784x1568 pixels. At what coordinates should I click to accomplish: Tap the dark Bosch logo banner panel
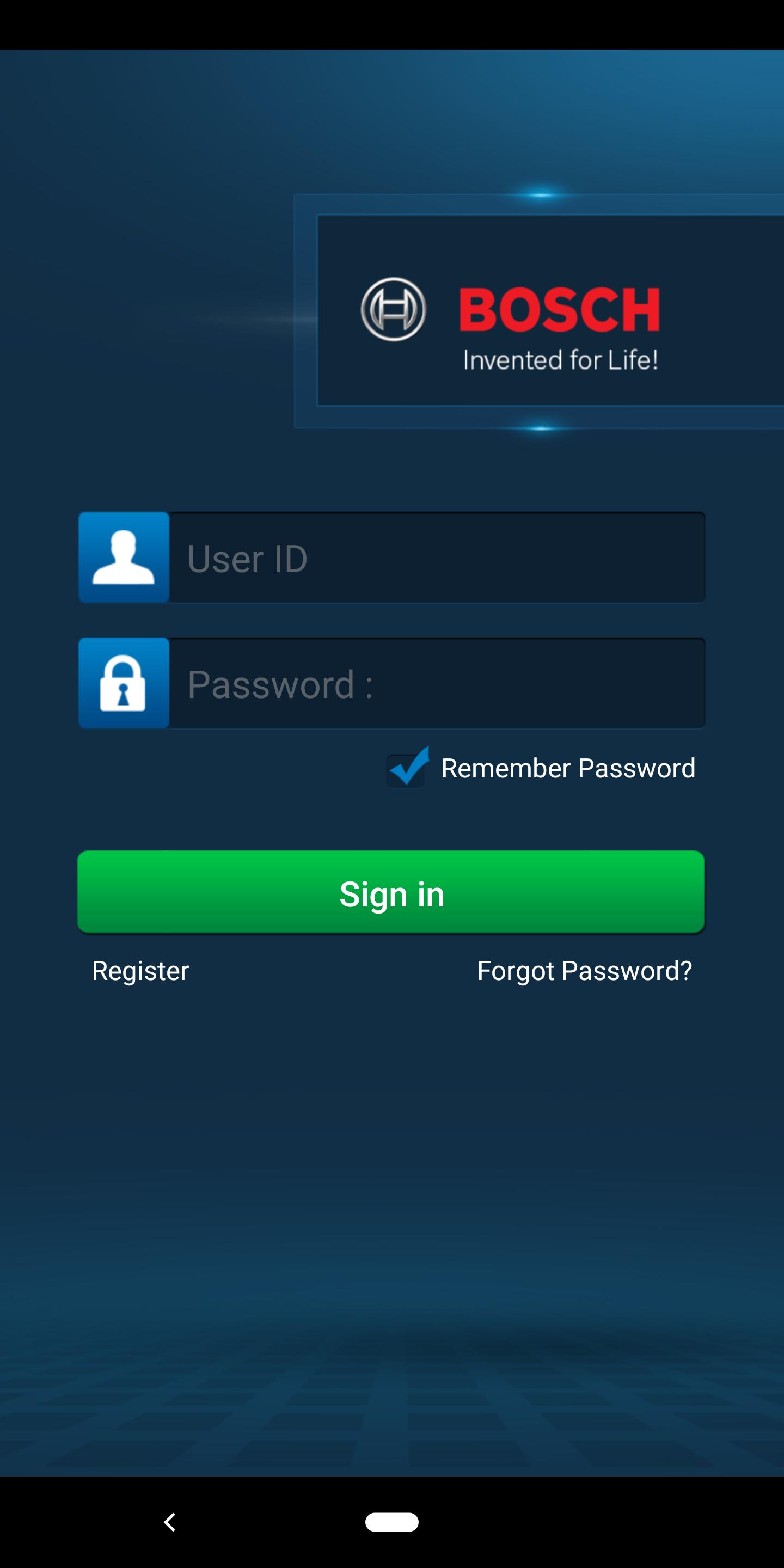click(550, 310)
